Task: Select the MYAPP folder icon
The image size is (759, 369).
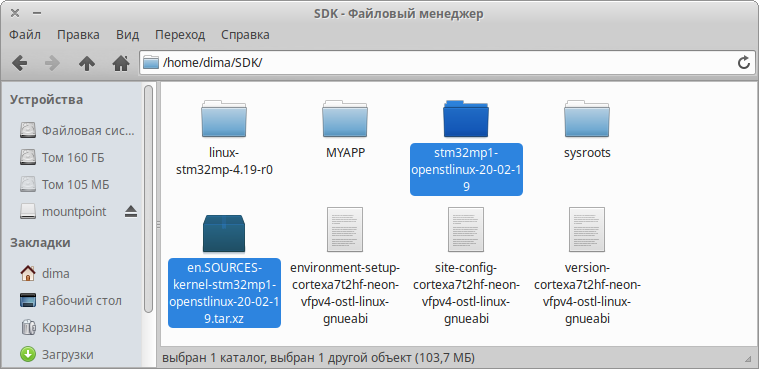Action: click(x=345, y=119)
